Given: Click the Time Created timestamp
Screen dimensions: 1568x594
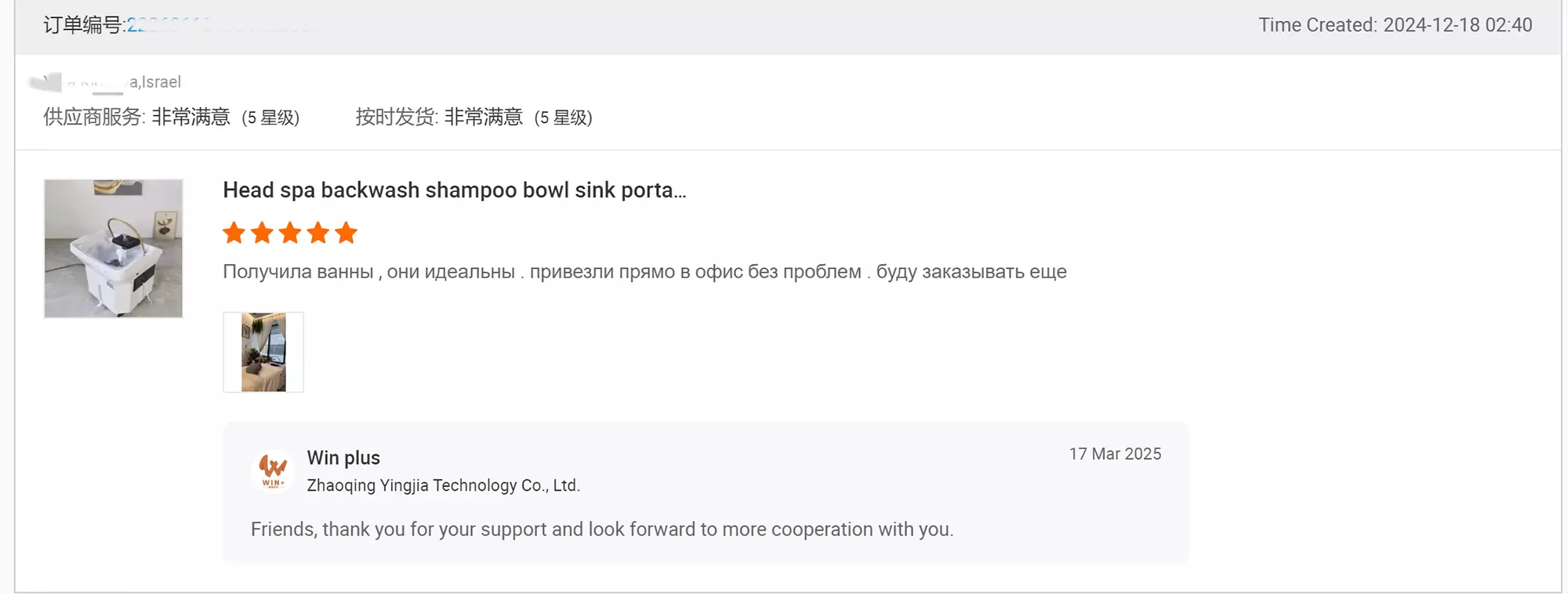Looking at the screenshot, I should click(1395, 25).
